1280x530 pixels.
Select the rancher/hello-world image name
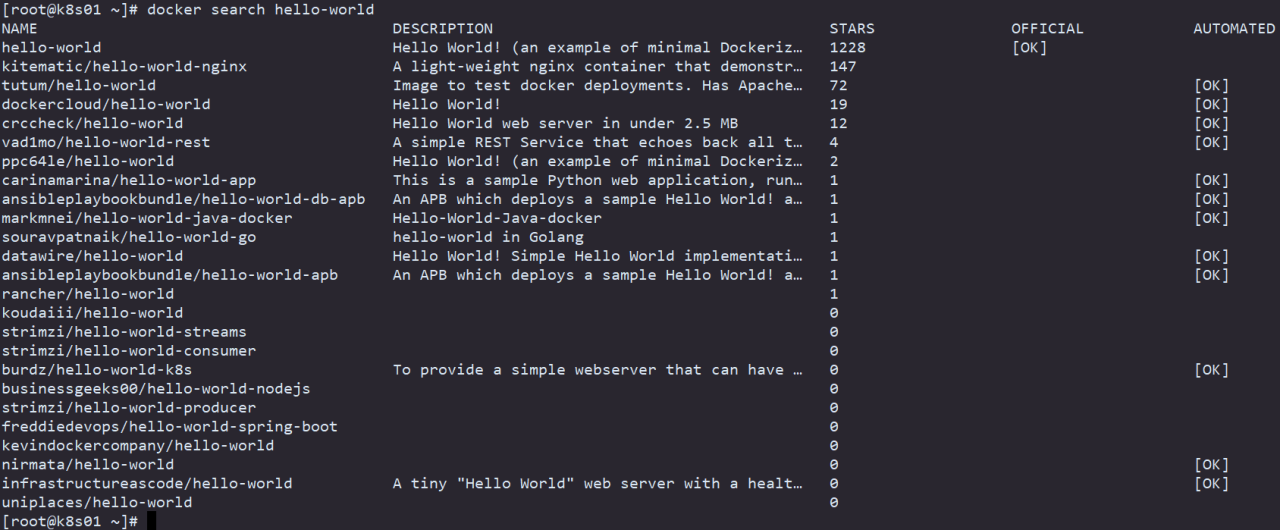88,294
